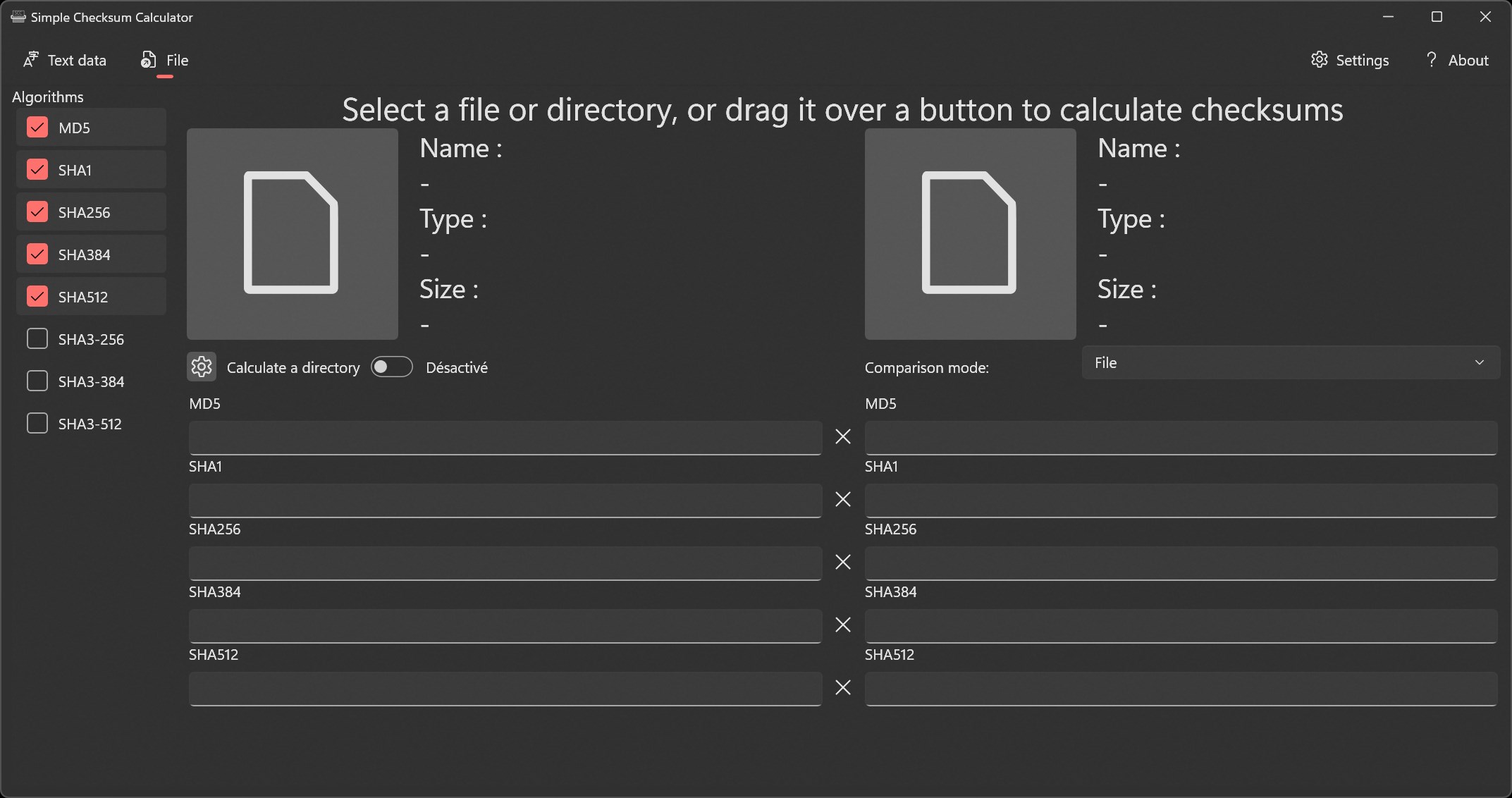Screen dimensions: 1512x798
Task: Click the right comparison SHA1 field
Action: pyautogui.click(x=1181, y=501)
